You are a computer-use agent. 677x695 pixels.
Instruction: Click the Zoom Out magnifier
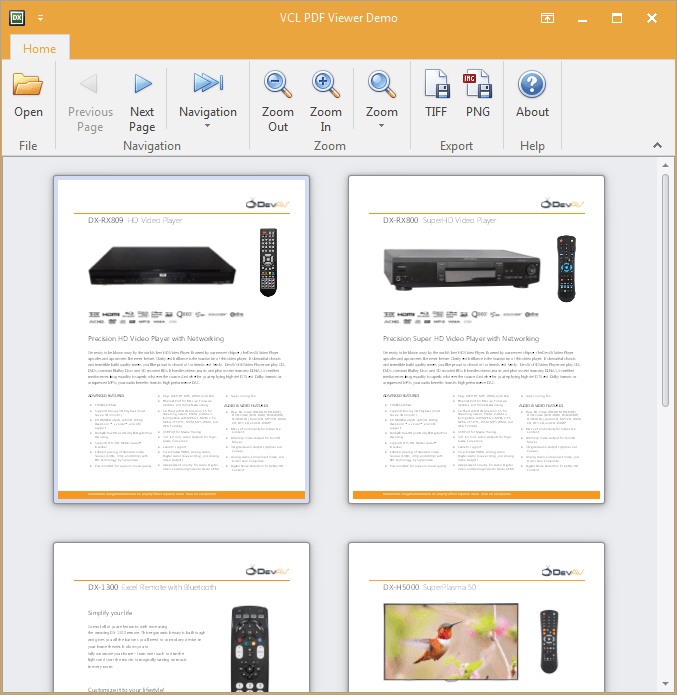coord(277,102)
